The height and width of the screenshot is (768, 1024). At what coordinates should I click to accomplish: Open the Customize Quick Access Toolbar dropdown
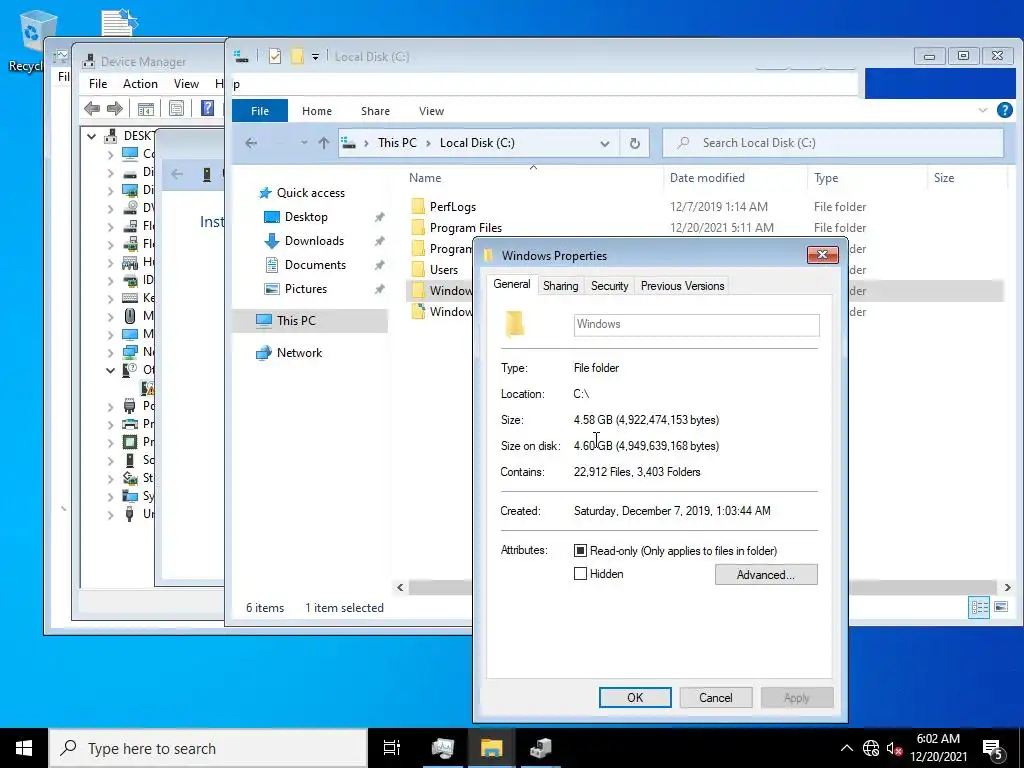coord(315,57)
